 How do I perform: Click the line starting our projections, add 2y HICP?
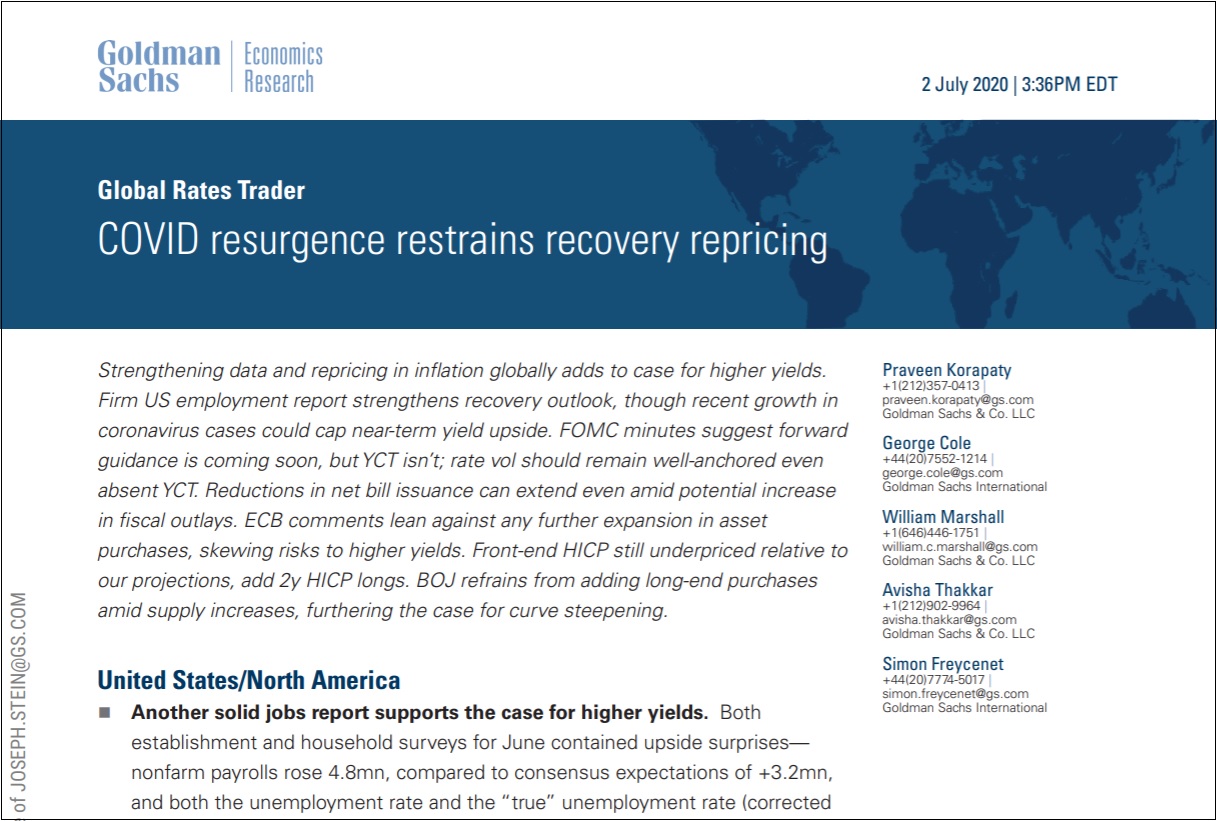tap(457, 581)
